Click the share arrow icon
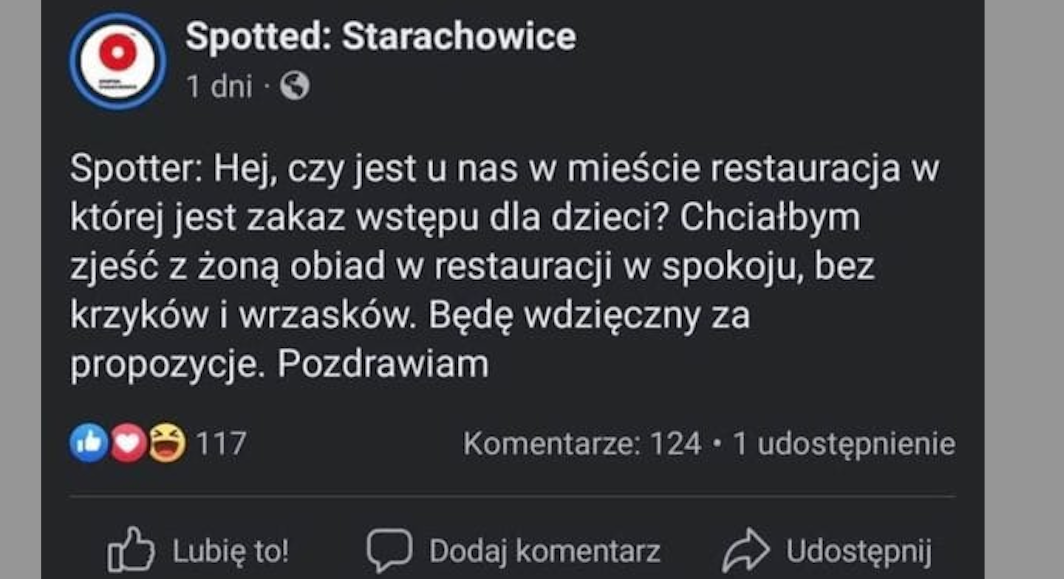This screenshot has width=1064, height=579. (745, 551)
